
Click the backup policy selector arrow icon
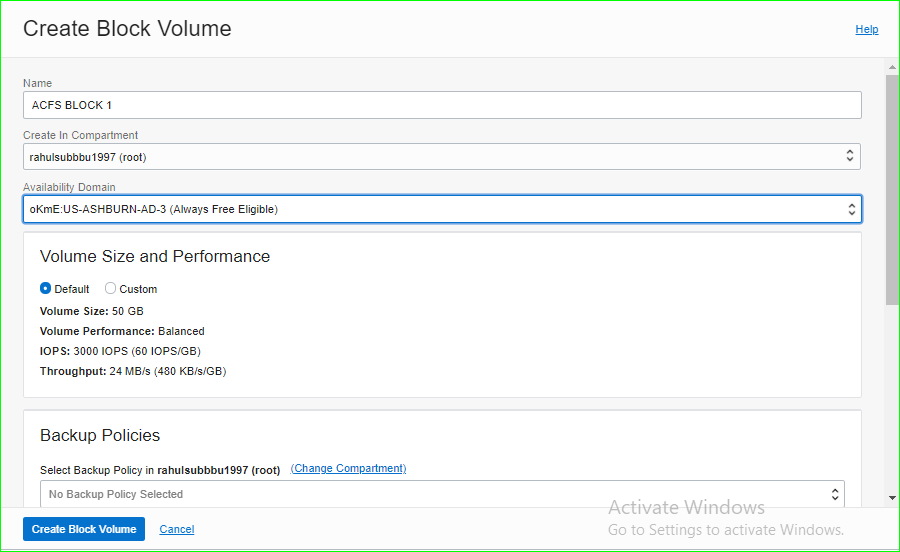[x=835, y=494]
